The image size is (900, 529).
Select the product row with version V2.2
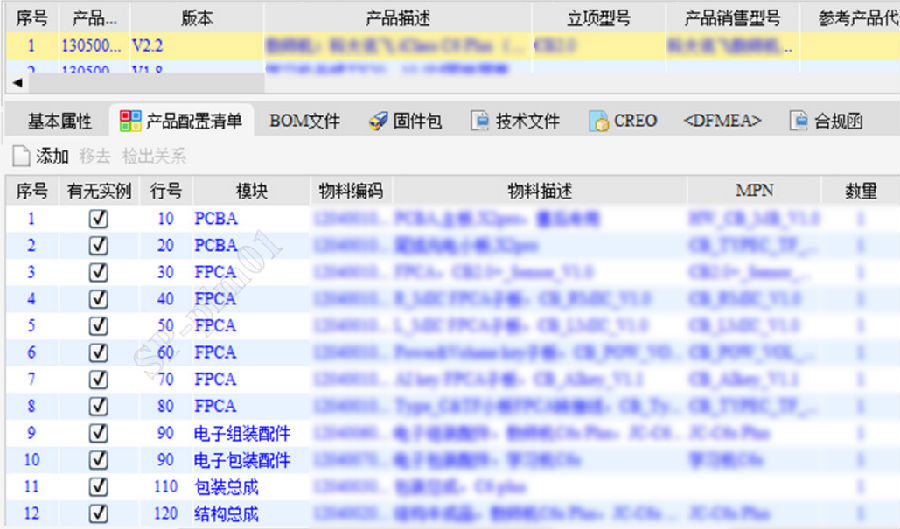coord(400,45)
